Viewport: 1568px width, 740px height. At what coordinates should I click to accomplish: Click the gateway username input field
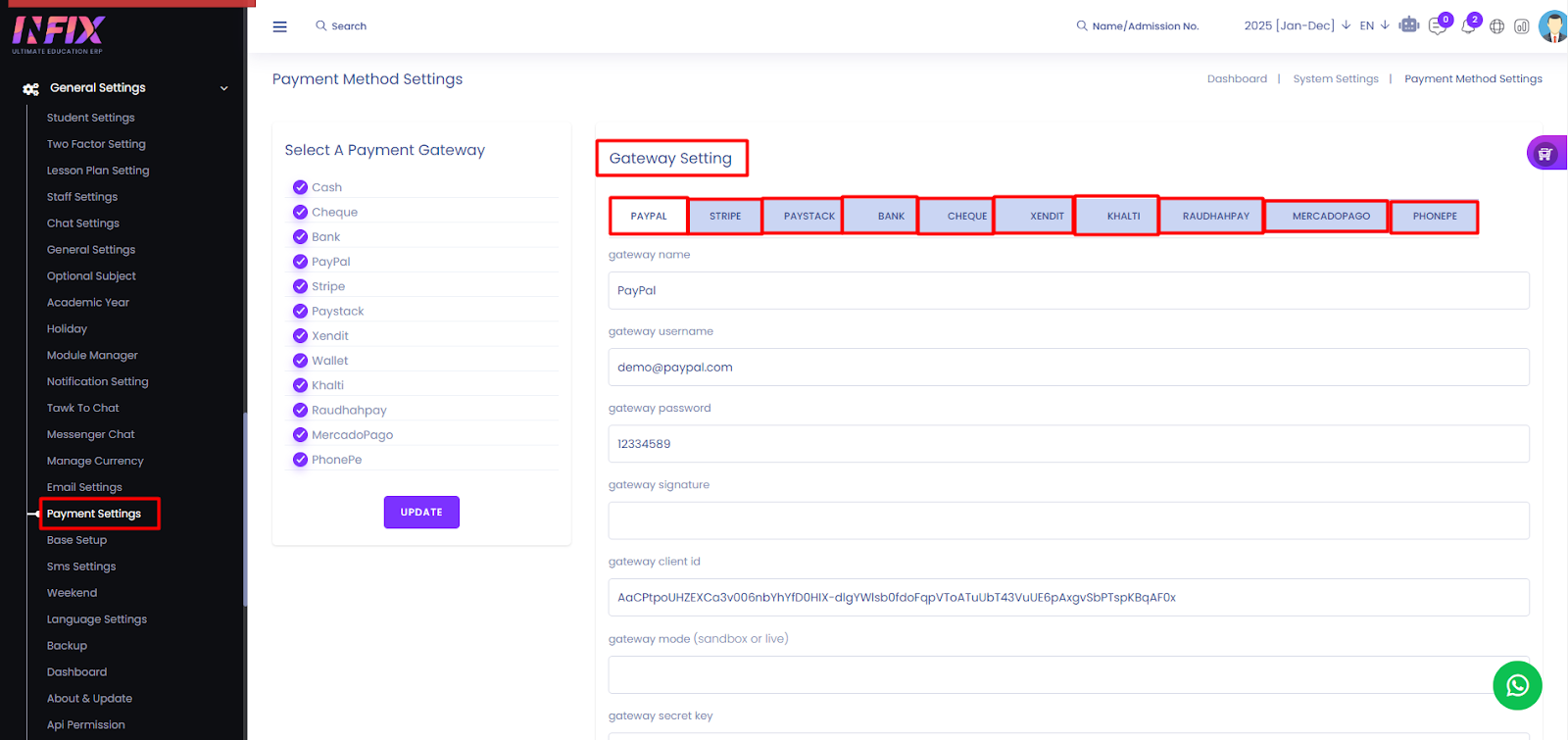pyautogui.click(x=1068, y=368)
